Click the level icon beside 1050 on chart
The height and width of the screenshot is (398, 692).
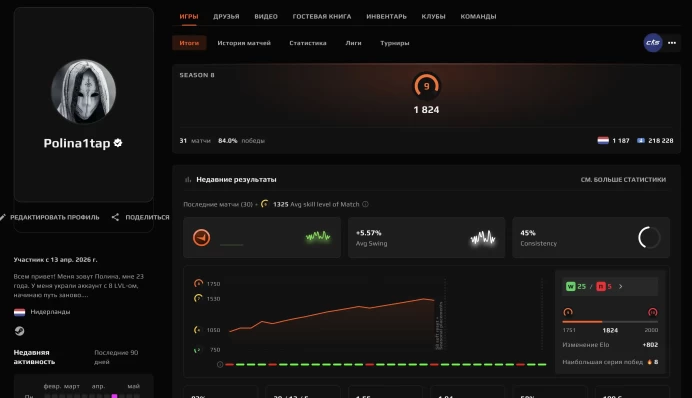(198, 330)
